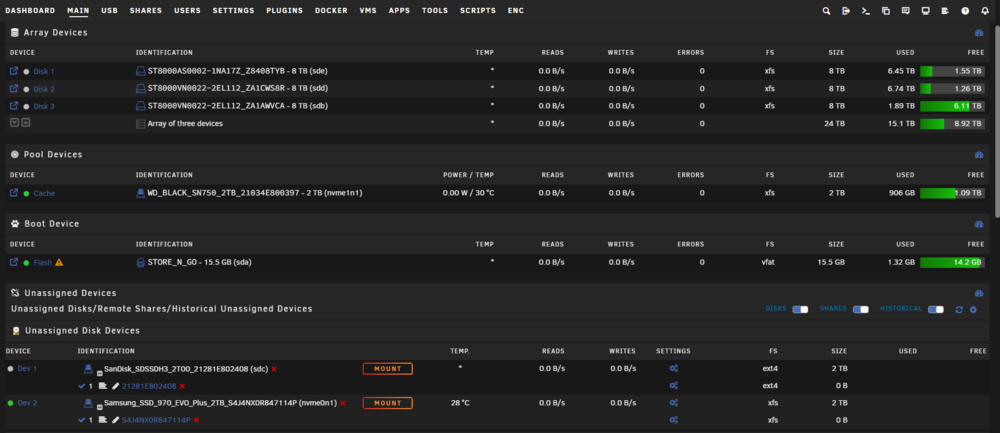Click 'STORE_N_GO - 15.5 GB (sda)' text

pos(200,262)
